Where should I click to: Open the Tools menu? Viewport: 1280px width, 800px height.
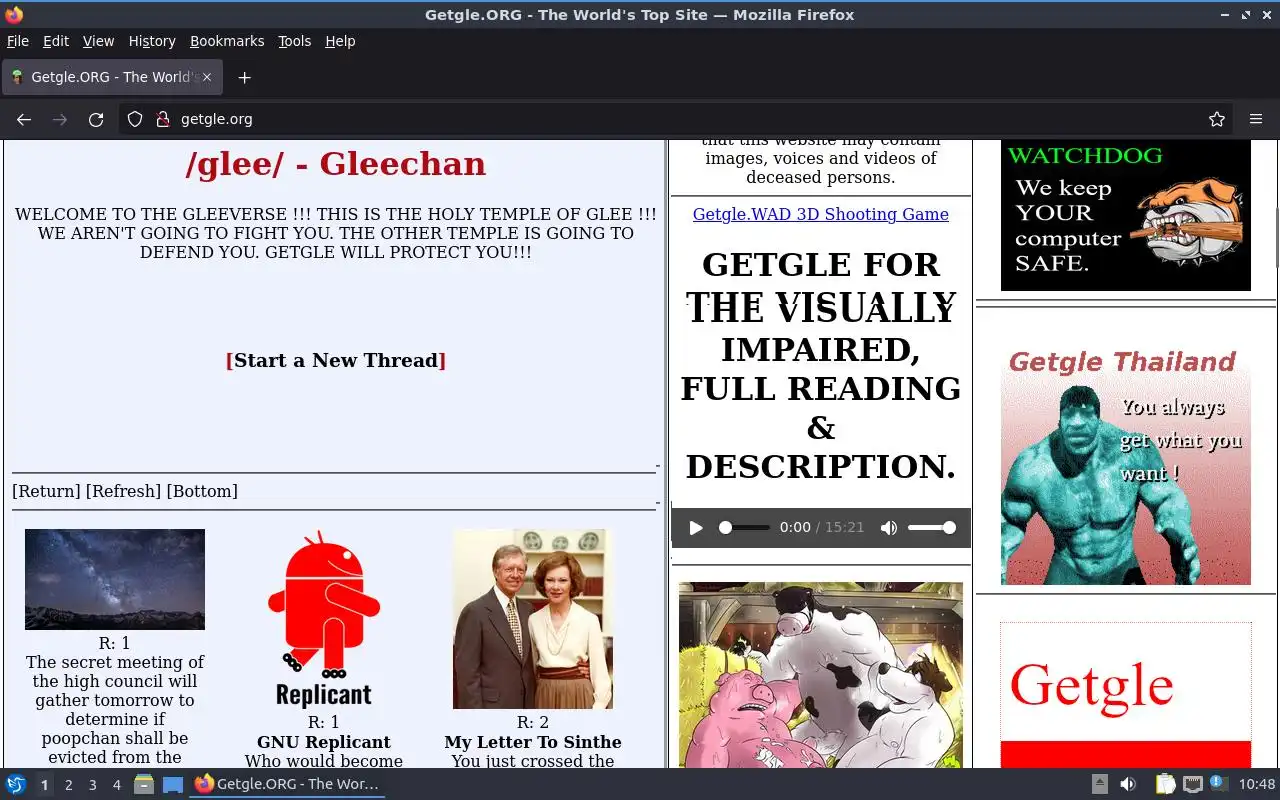pos(294,41)
